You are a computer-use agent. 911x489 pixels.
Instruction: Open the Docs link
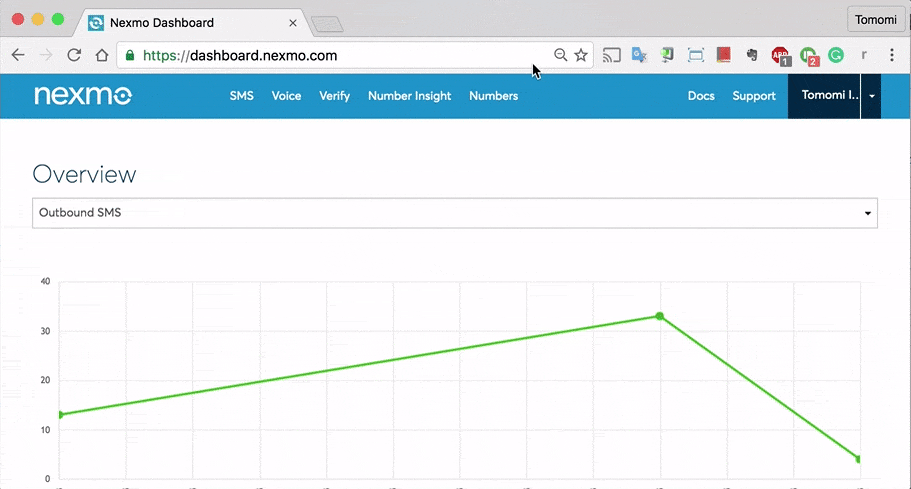701,96
